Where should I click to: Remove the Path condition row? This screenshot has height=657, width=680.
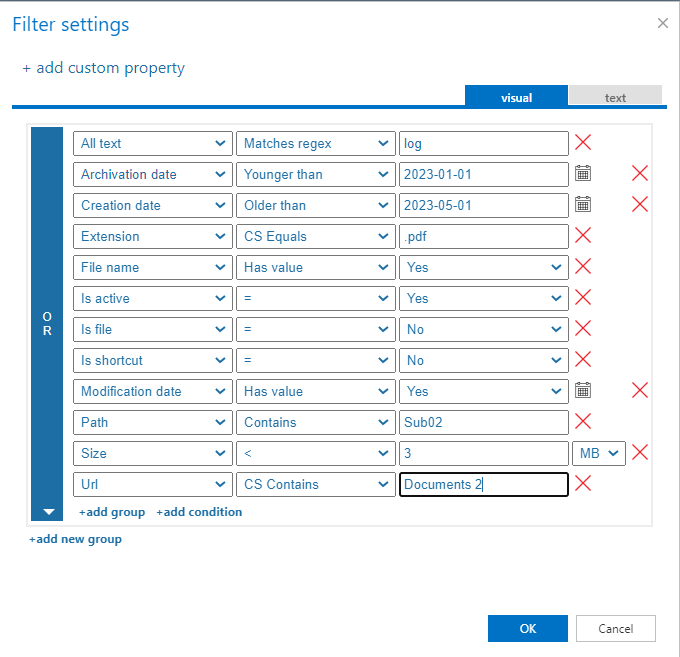coord(583,422)
